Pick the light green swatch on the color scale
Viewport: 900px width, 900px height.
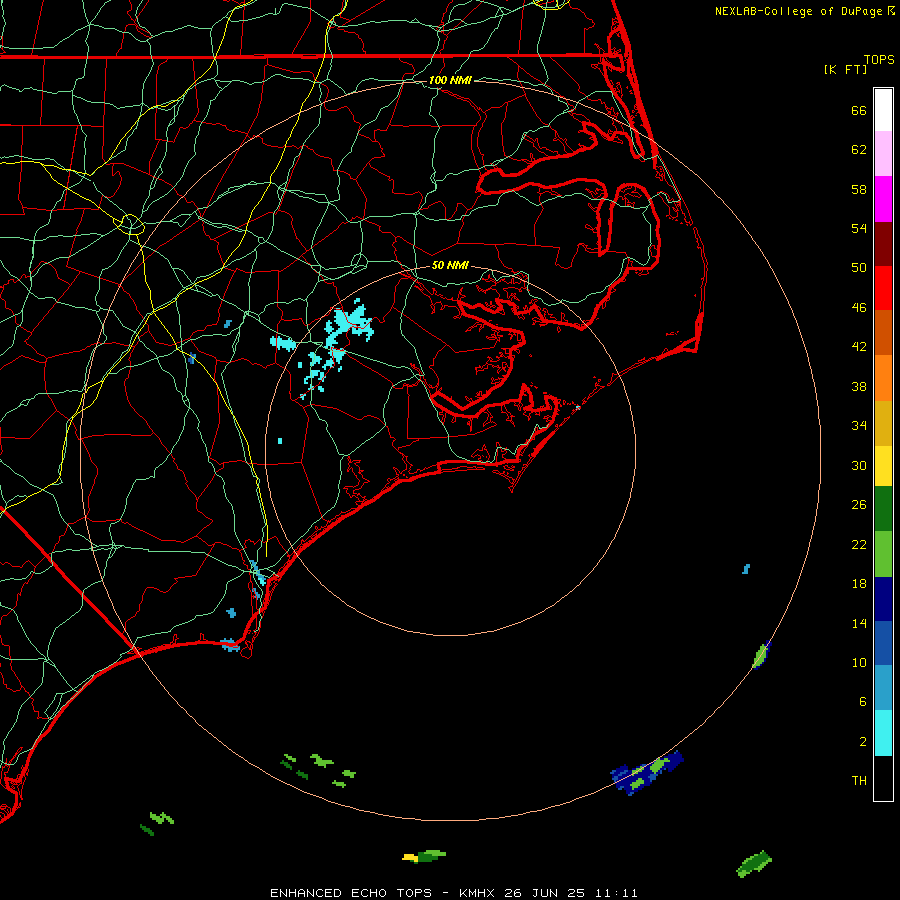[x=883, y=554]
